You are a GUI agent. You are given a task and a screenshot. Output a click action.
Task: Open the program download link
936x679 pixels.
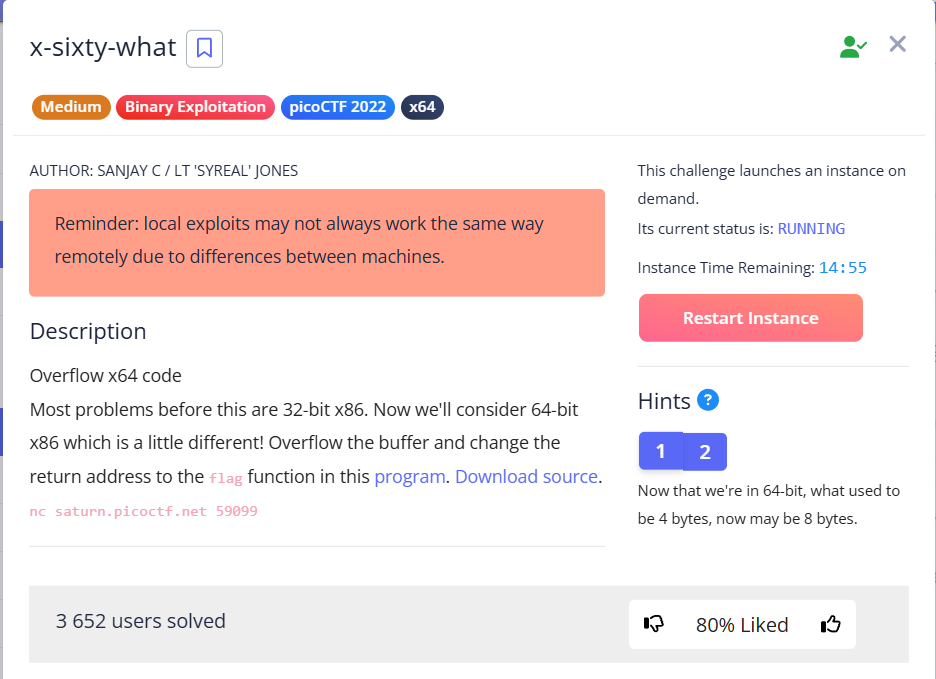tap(410, 477)
